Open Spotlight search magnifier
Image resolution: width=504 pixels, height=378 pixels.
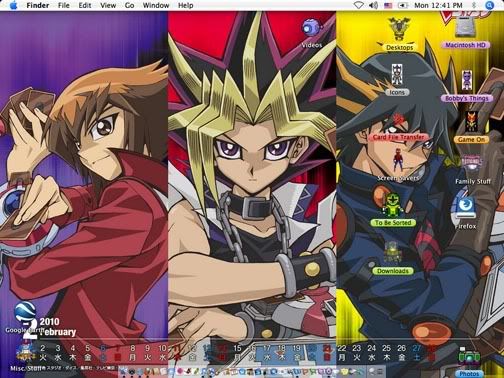click(x=489, y=5)
